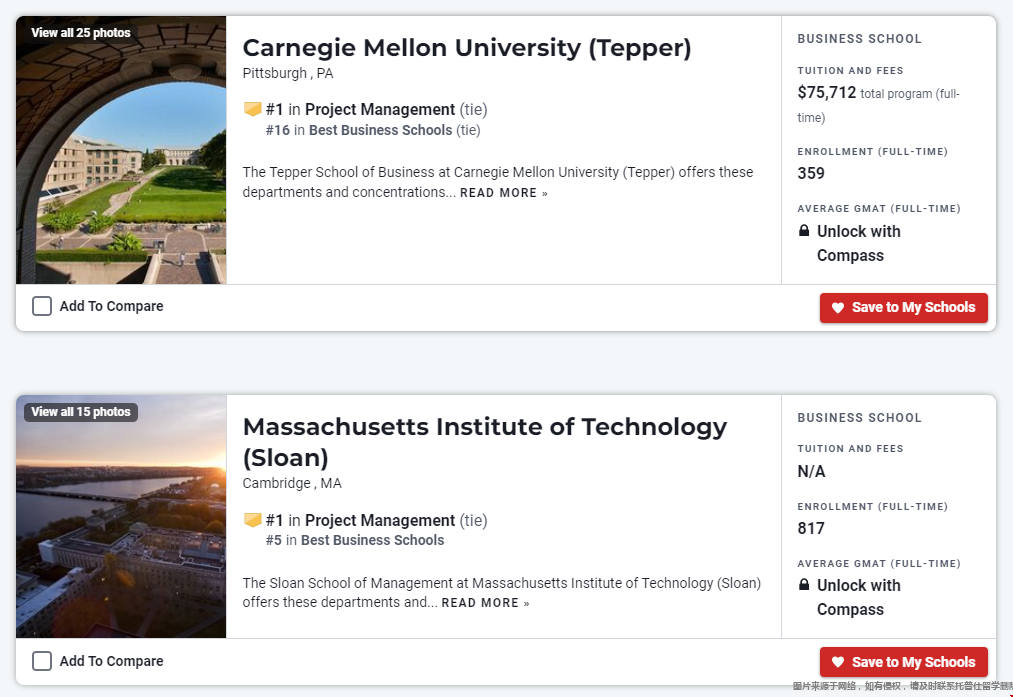Click the lock icon beside Carnegie Mellon's Unlock with Compass

(804, 231)
